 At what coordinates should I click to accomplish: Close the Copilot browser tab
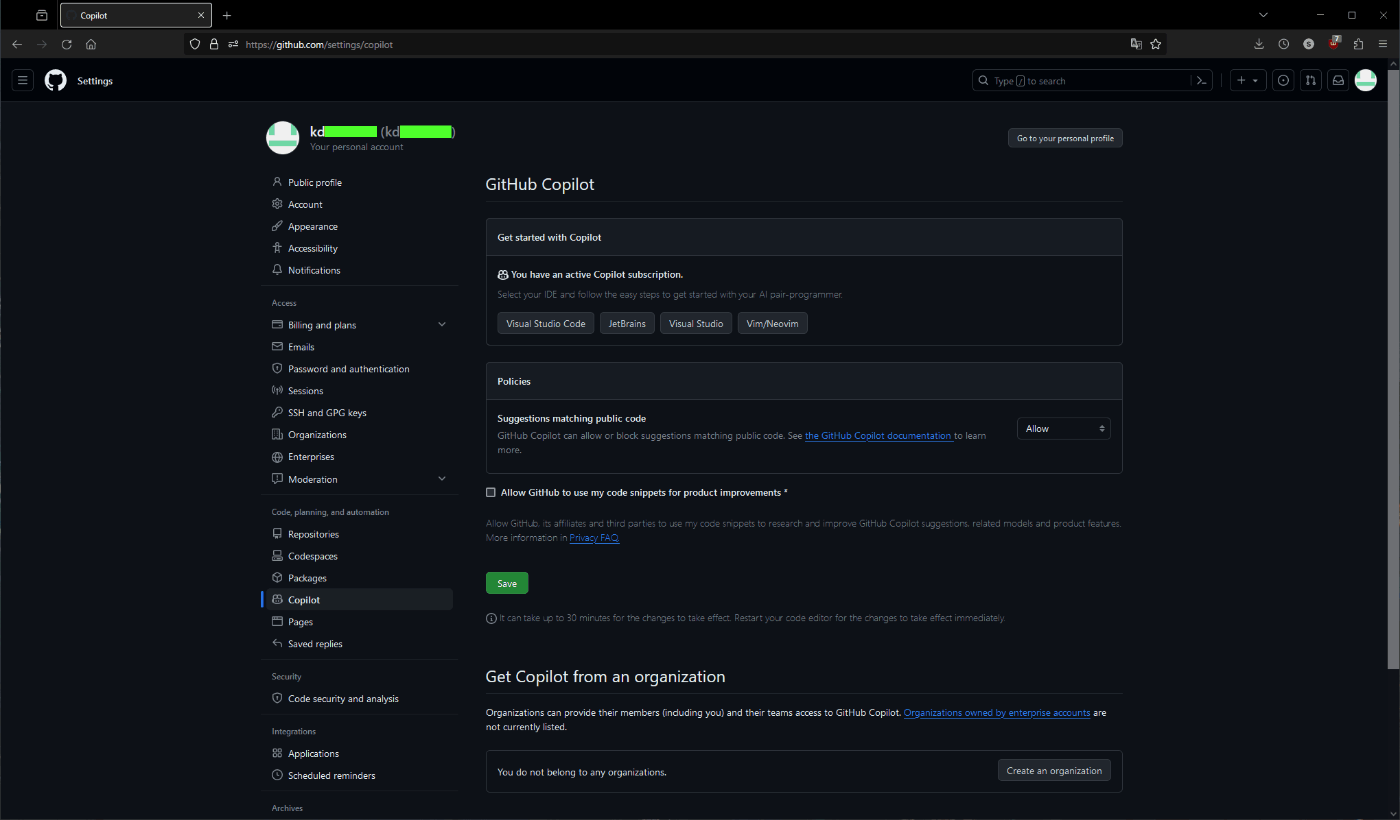click(201, 15)
